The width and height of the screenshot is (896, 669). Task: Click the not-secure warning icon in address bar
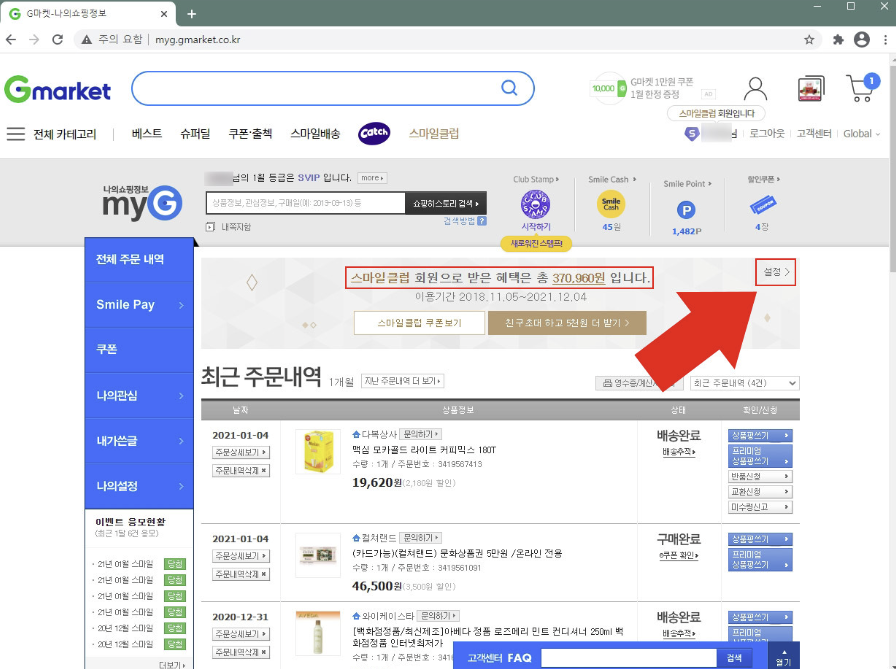pos(86,39)
